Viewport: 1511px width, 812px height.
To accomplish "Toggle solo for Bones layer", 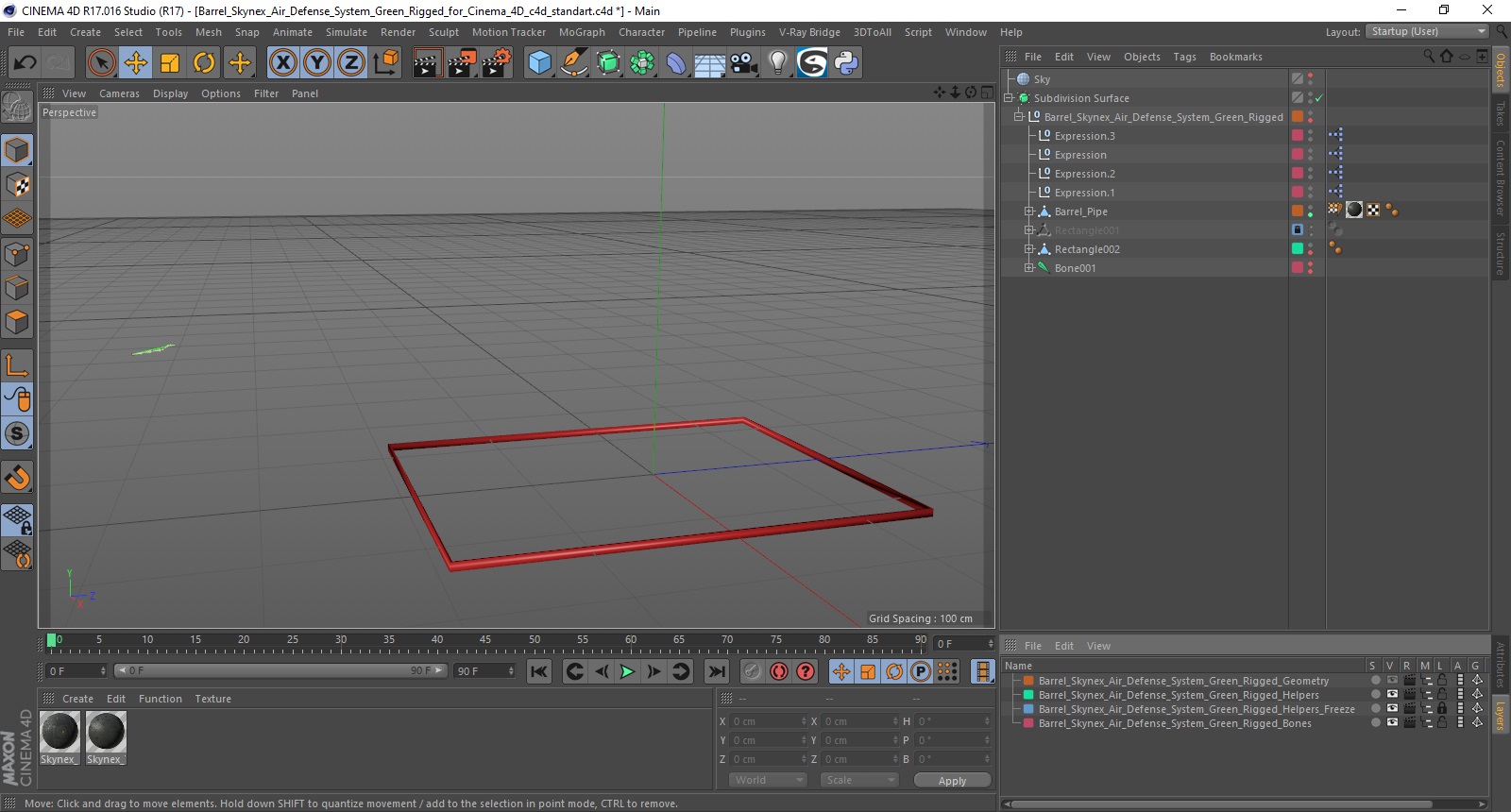I will pyautogui.click(x=1375, y=723).
